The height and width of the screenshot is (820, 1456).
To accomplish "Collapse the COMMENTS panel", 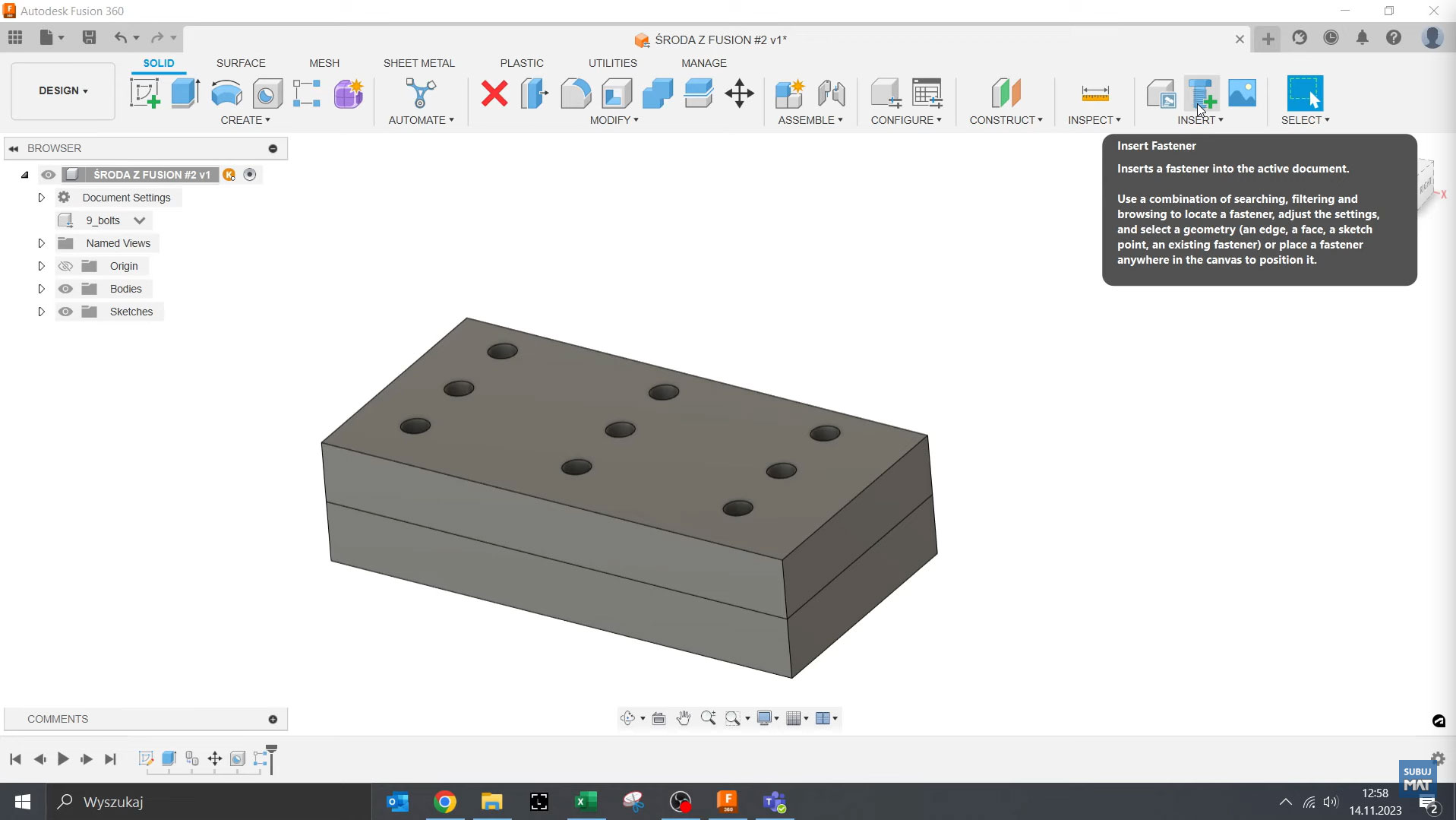I will [x=272, y=719].
